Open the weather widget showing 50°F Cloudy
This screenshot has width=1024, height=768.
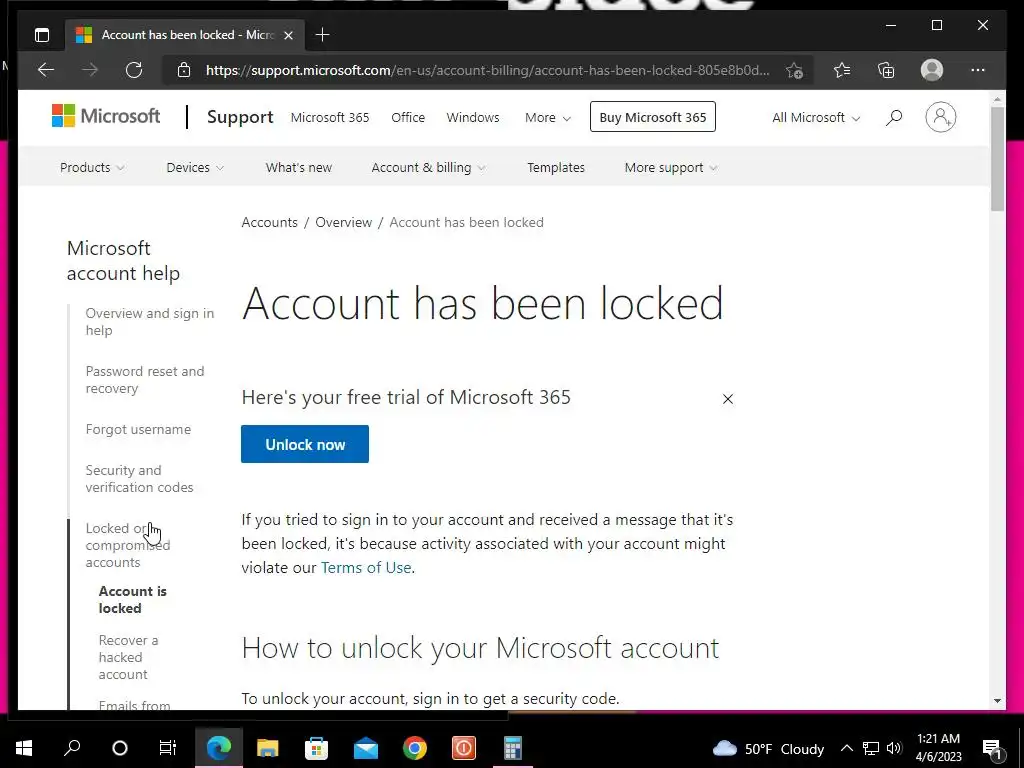pyautogui.click(x=768, y=748)
